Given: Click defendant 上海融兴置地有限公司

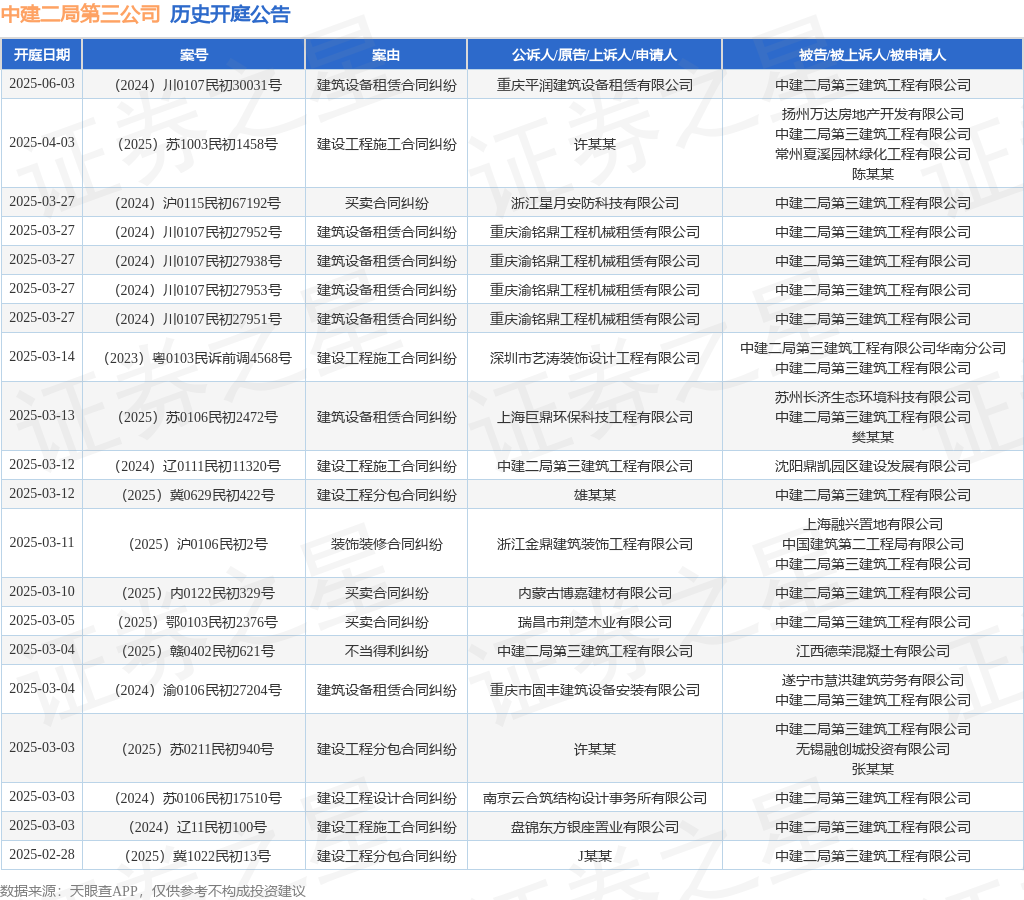Looking at the screenshot, I should 872,524.
